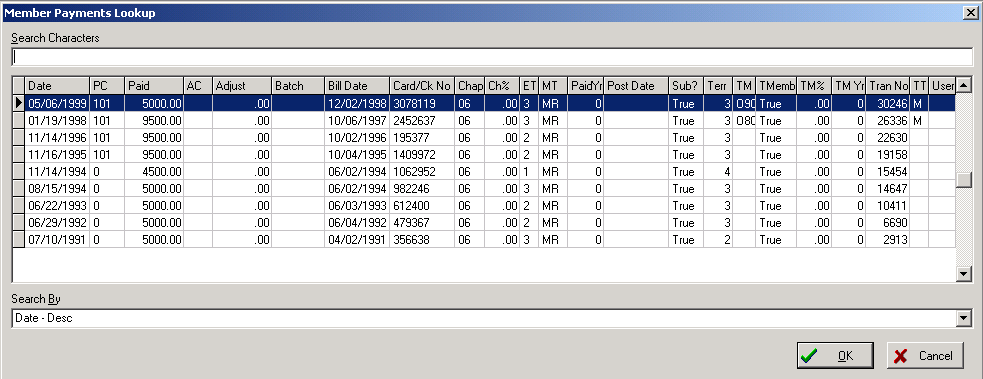Click card number 982246 cell
The height and width of the screenshot is (379, 983).
[x=422, y=189]
